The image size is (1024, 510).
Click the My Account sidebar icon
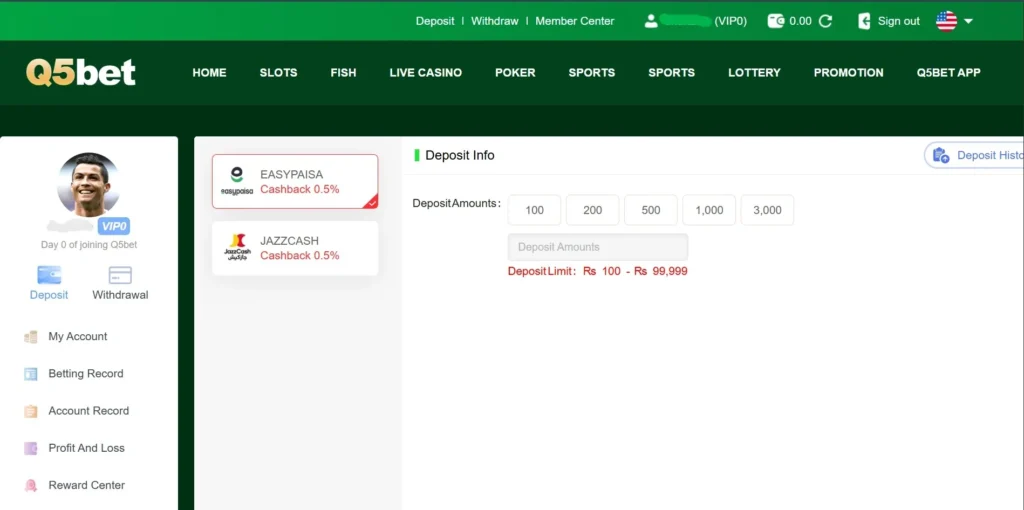(31, 337)
